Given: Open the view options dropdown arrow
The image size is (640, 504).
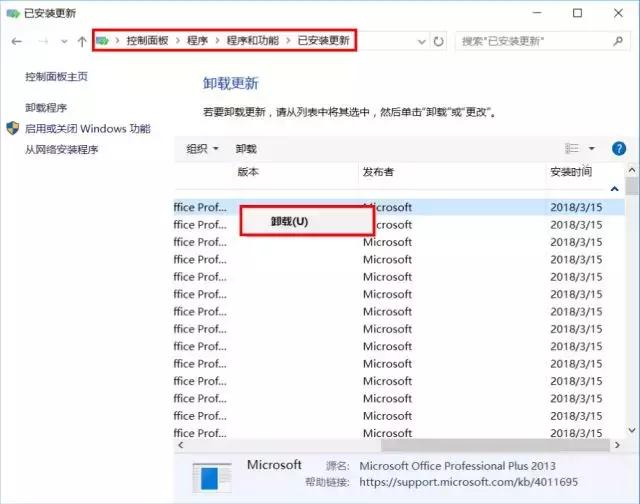Looking at the screenshot, I should click(591, 148).
